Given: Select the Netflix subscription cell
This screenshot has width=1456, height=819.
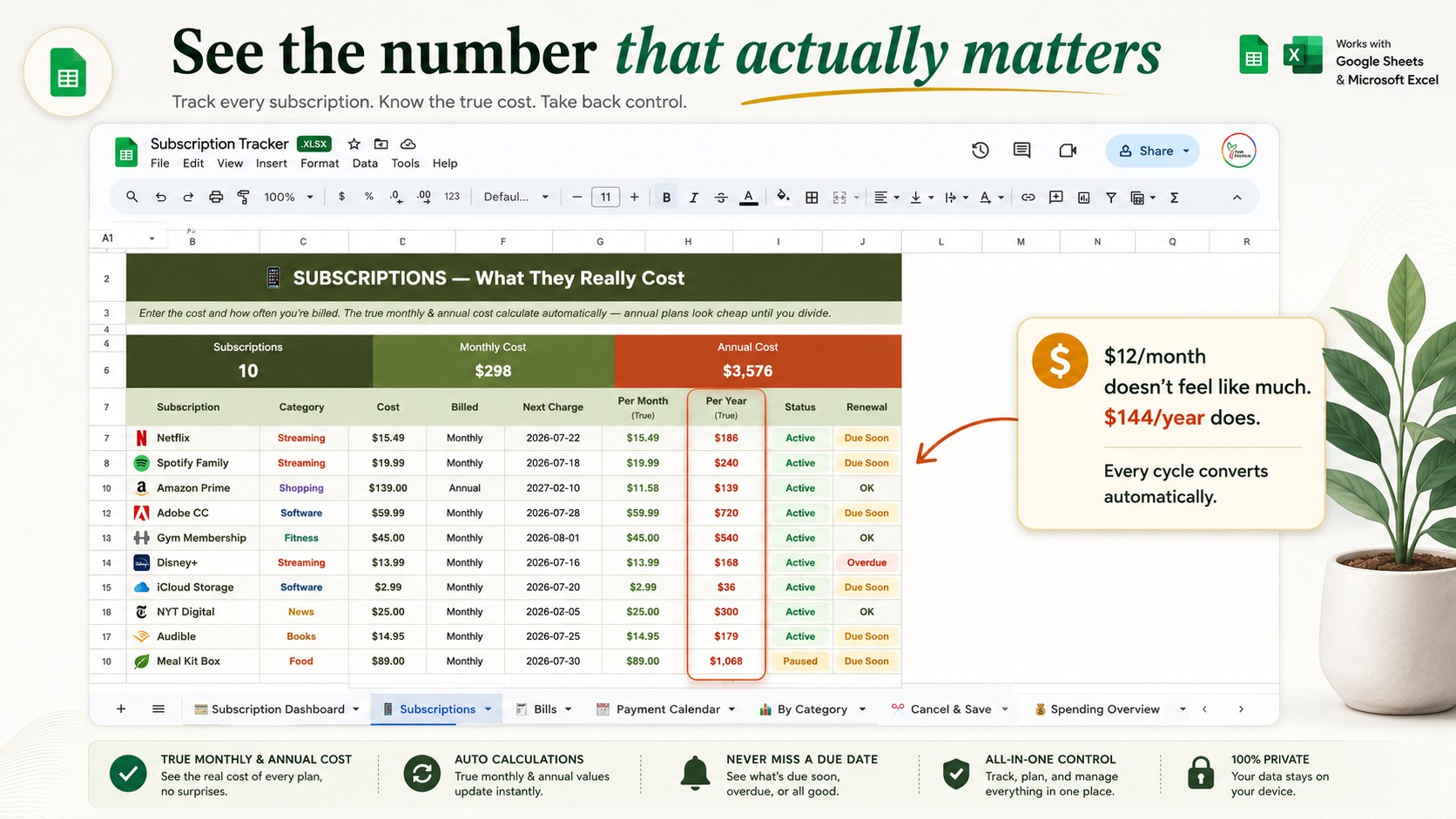Looking at the screenshot, I should click(x=193, y=438).
